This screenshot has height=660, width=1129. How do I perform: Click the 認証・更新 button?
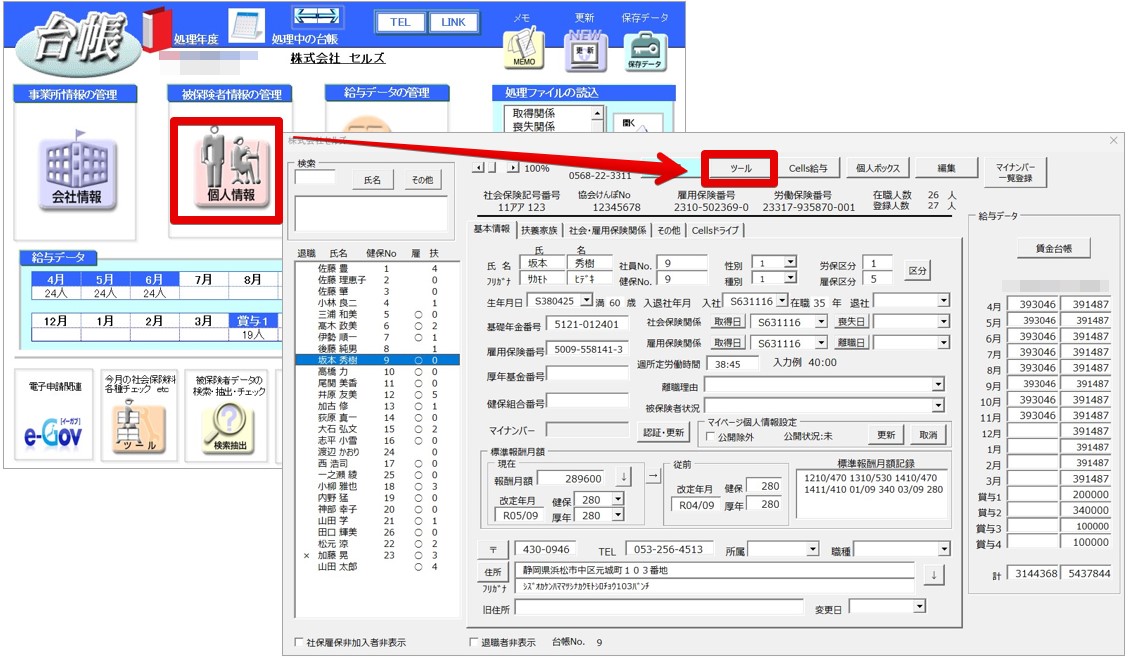[664, 433]
